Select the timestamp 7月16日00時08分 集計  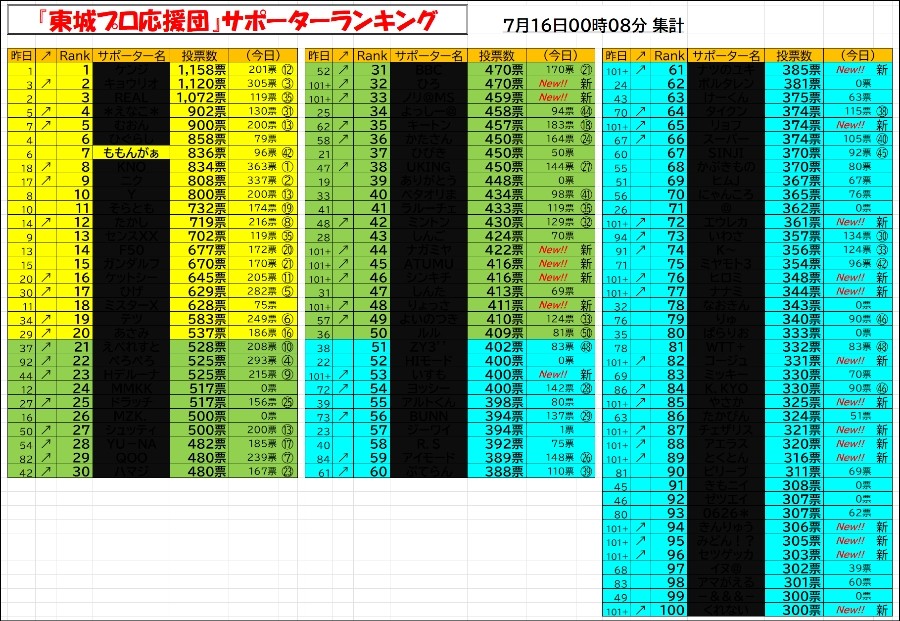pyautogui.click(x=592, y=26)
